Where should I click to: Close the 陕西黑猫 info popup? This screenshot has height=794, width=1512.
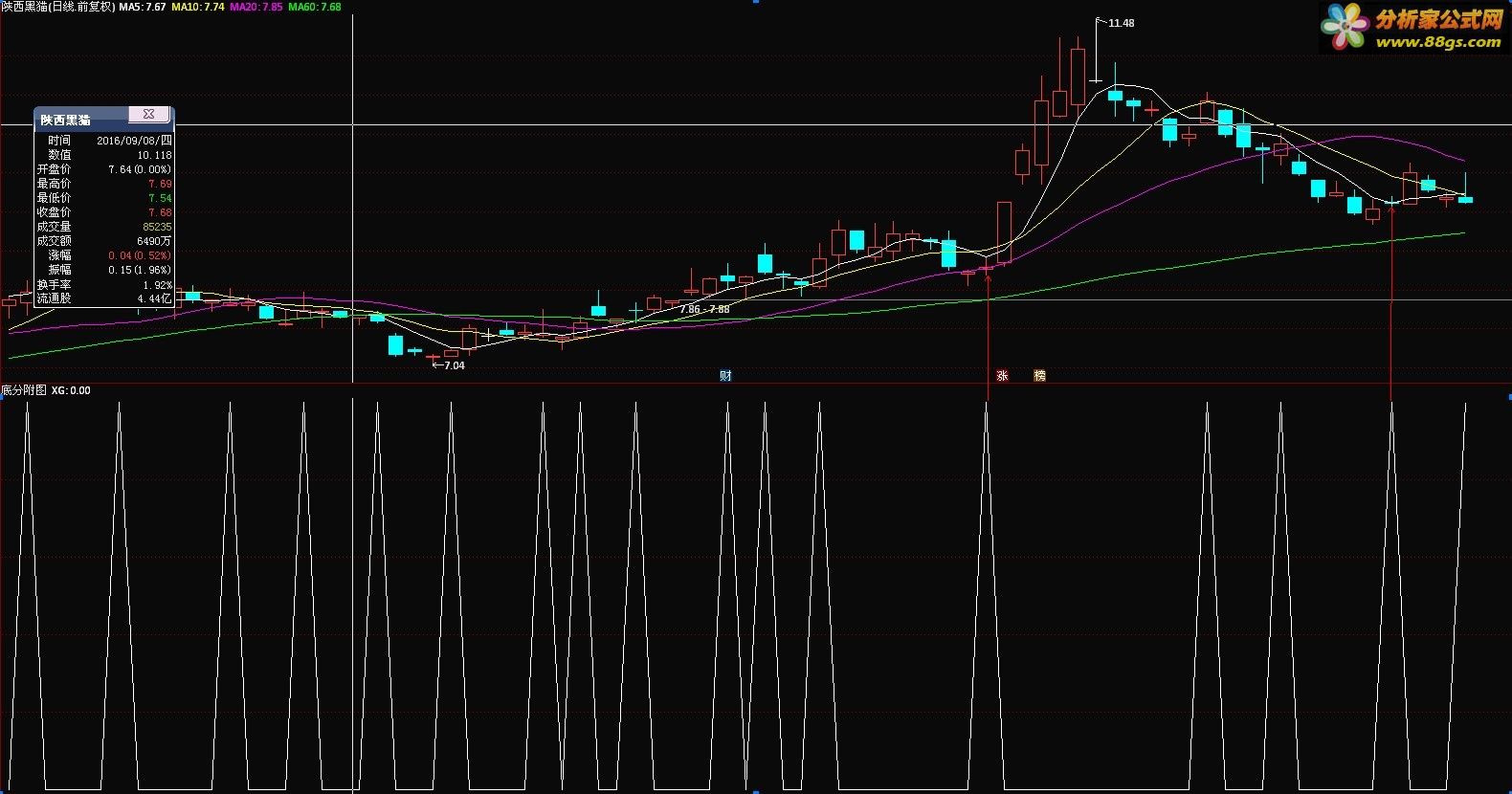[x=148, y=114]
